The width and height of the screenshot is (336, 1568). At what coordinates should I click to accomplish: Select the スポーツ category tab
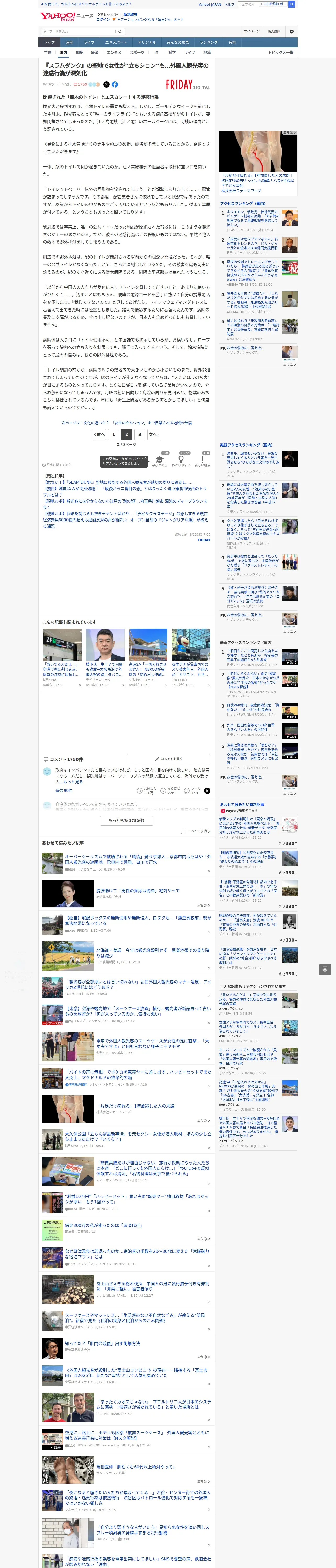click(137, 53)
